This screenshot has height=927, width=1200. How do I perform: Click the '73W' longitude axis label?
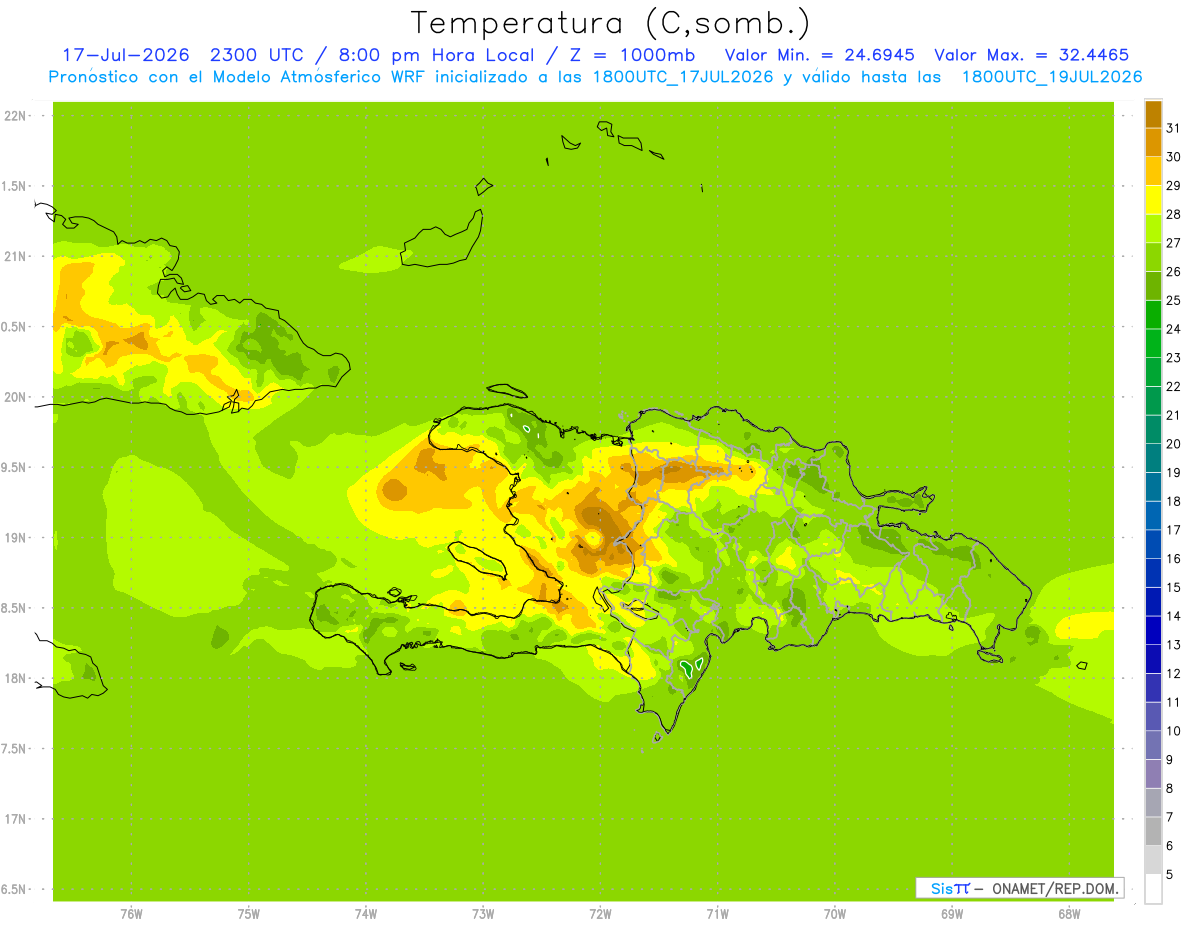(483, 914)
